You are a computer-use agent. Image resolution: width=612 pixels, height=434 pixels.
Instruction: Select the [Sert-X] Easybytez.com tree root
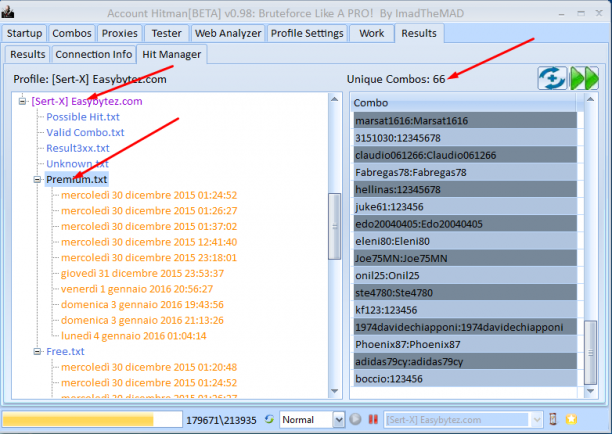(x=87, y=101)
